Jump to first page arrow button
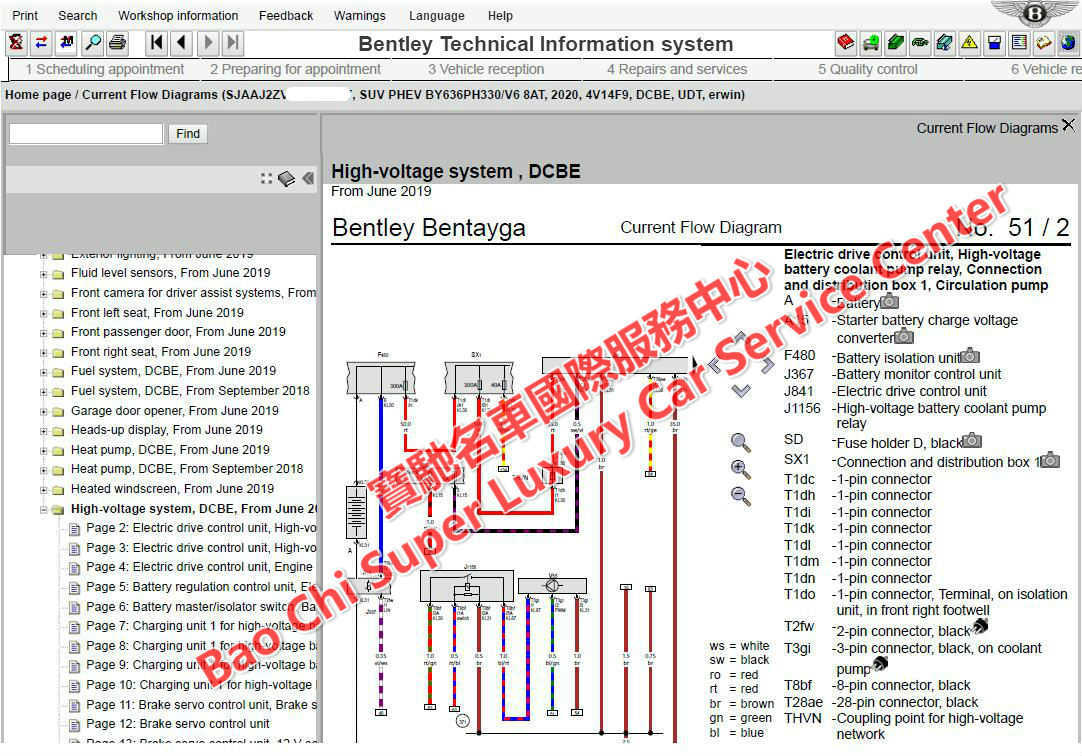 157,43
